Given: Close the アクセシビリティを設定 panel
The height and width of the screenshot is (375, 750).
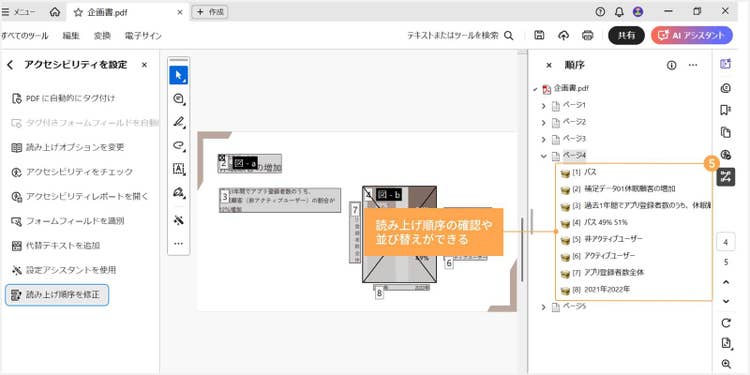Looking at the screenshot, I should pos(144,65).
